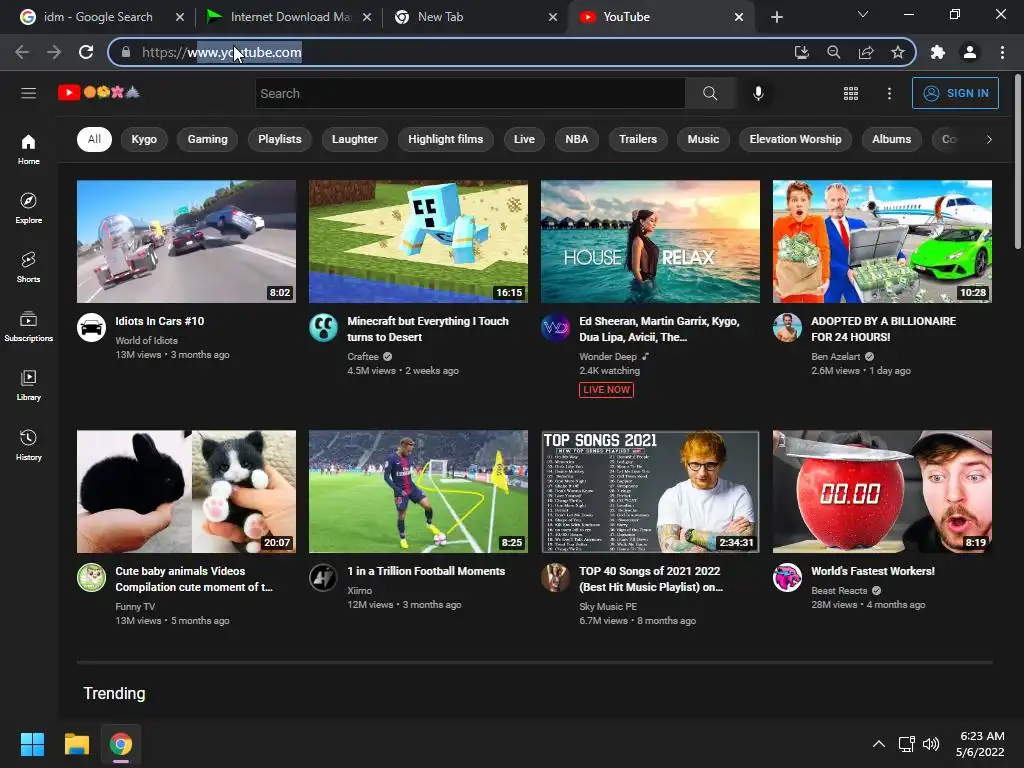
Task: Reload the page
Action: (86, 52)
